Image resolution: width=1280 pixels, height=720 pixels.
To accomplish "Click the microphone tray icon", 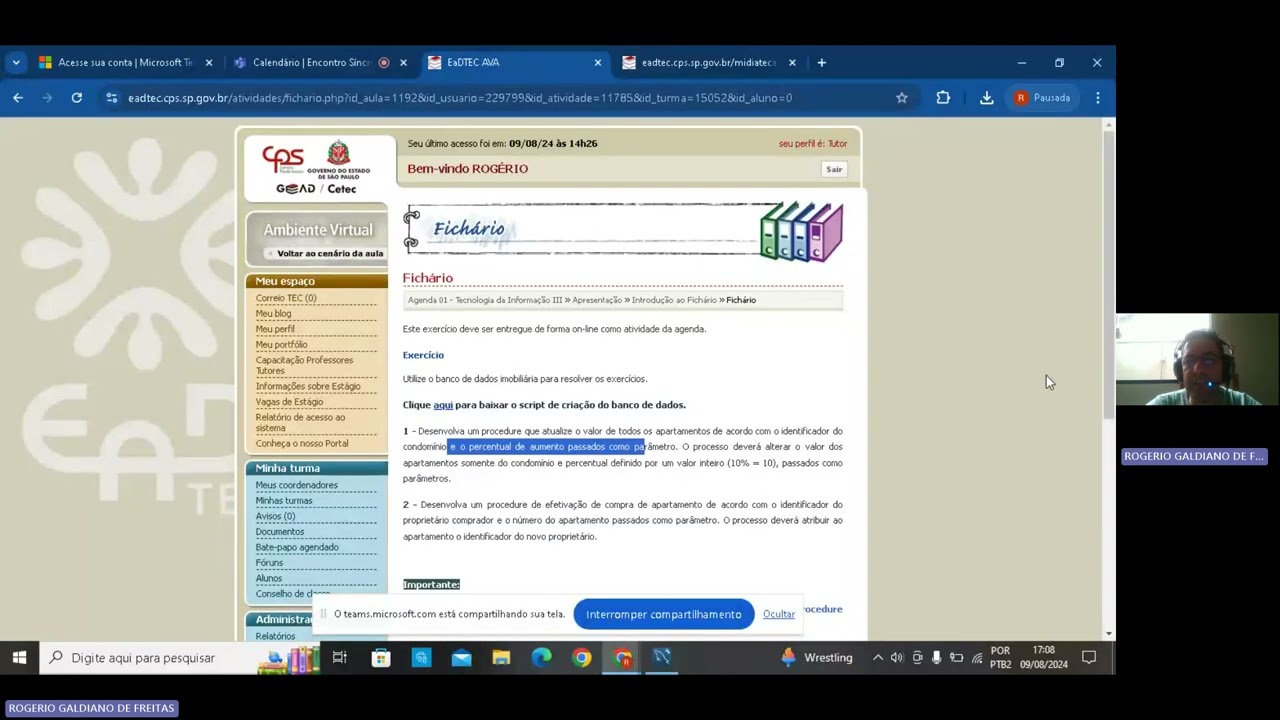I will click(936, 657).
